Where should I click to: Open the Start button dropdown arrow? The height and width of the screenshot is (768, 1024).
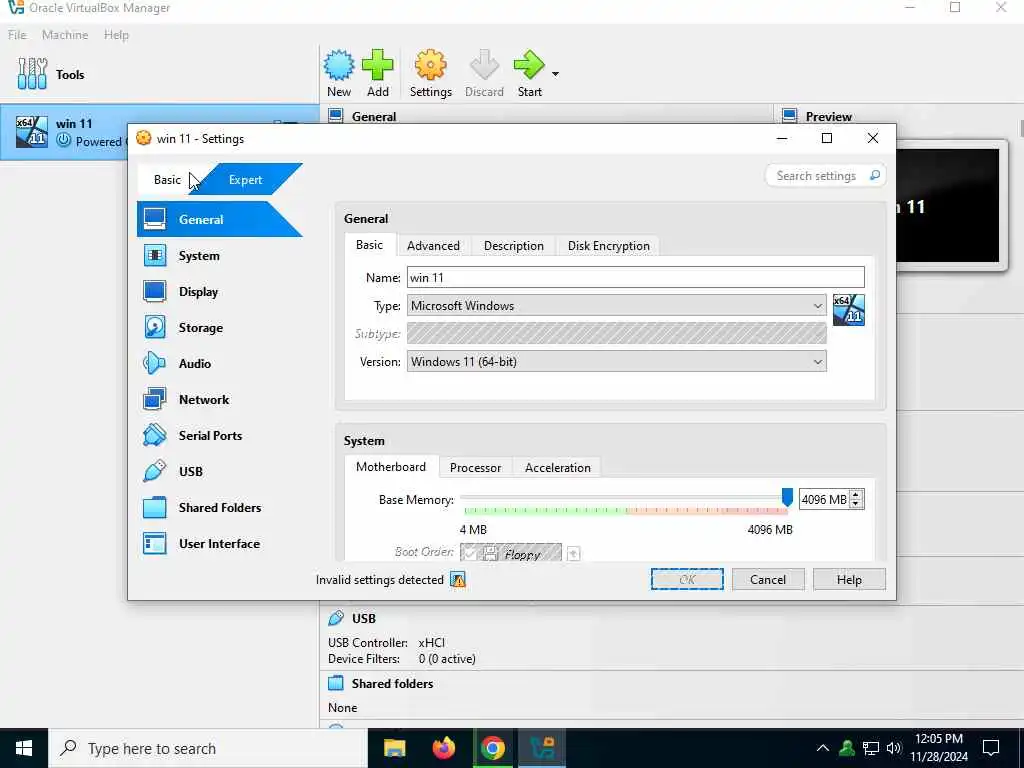555,74
